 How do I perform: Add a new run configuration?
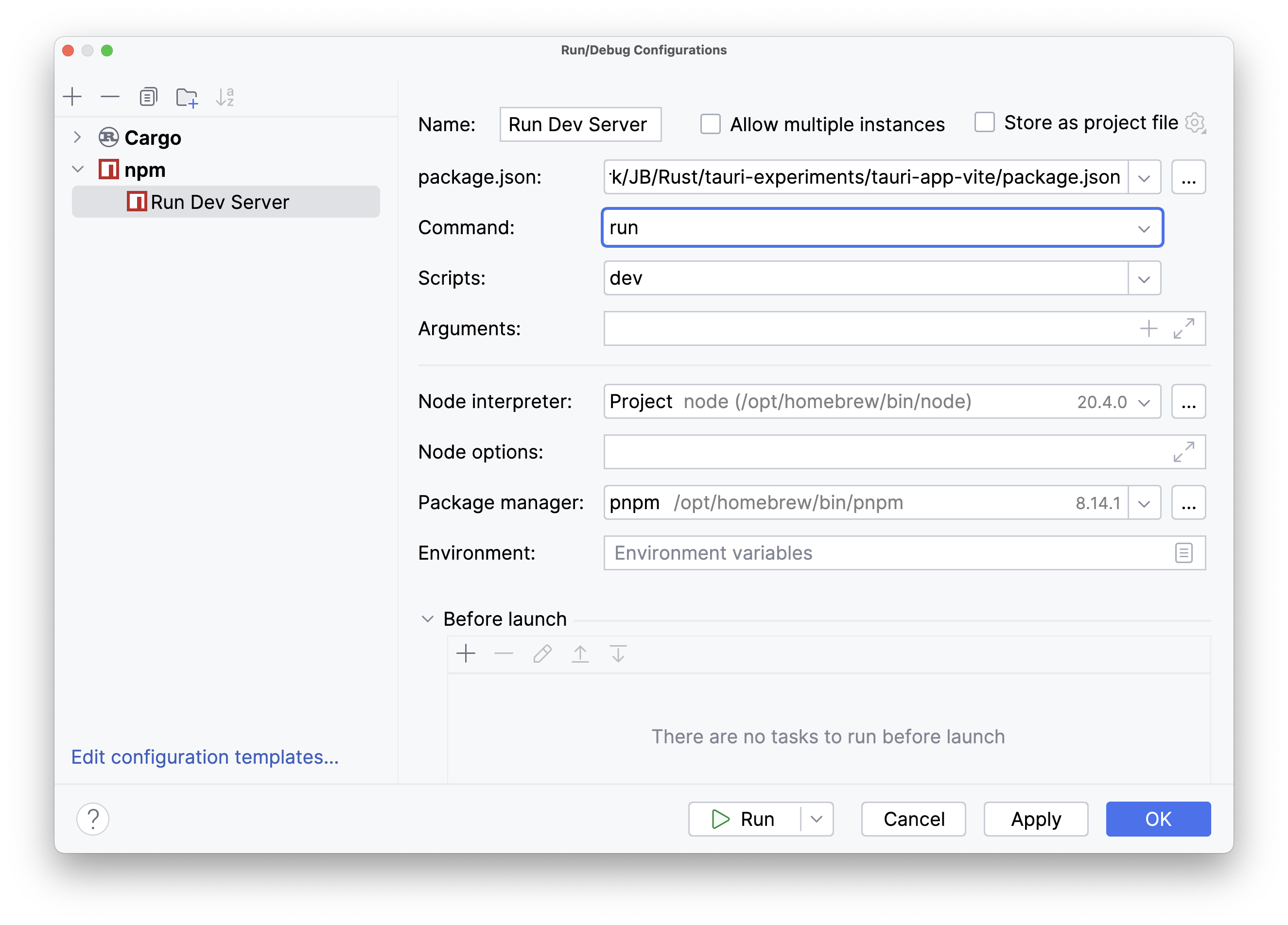73,97
